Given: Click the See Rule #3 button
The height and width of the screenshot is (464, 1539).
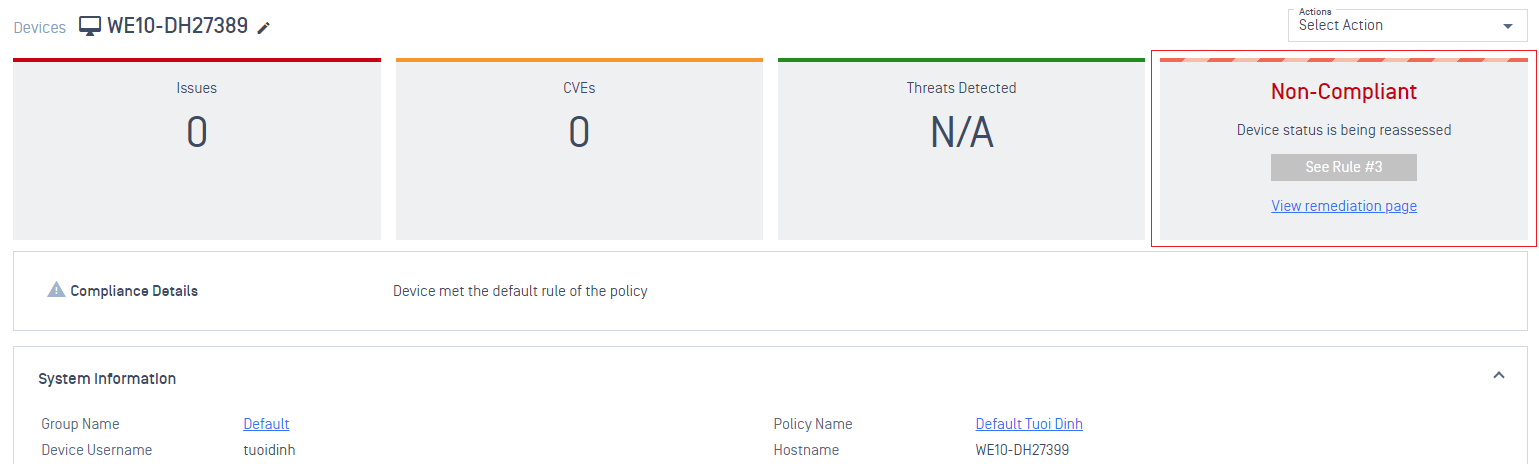Looking at the screenshot, I should tap(1344, 167).
